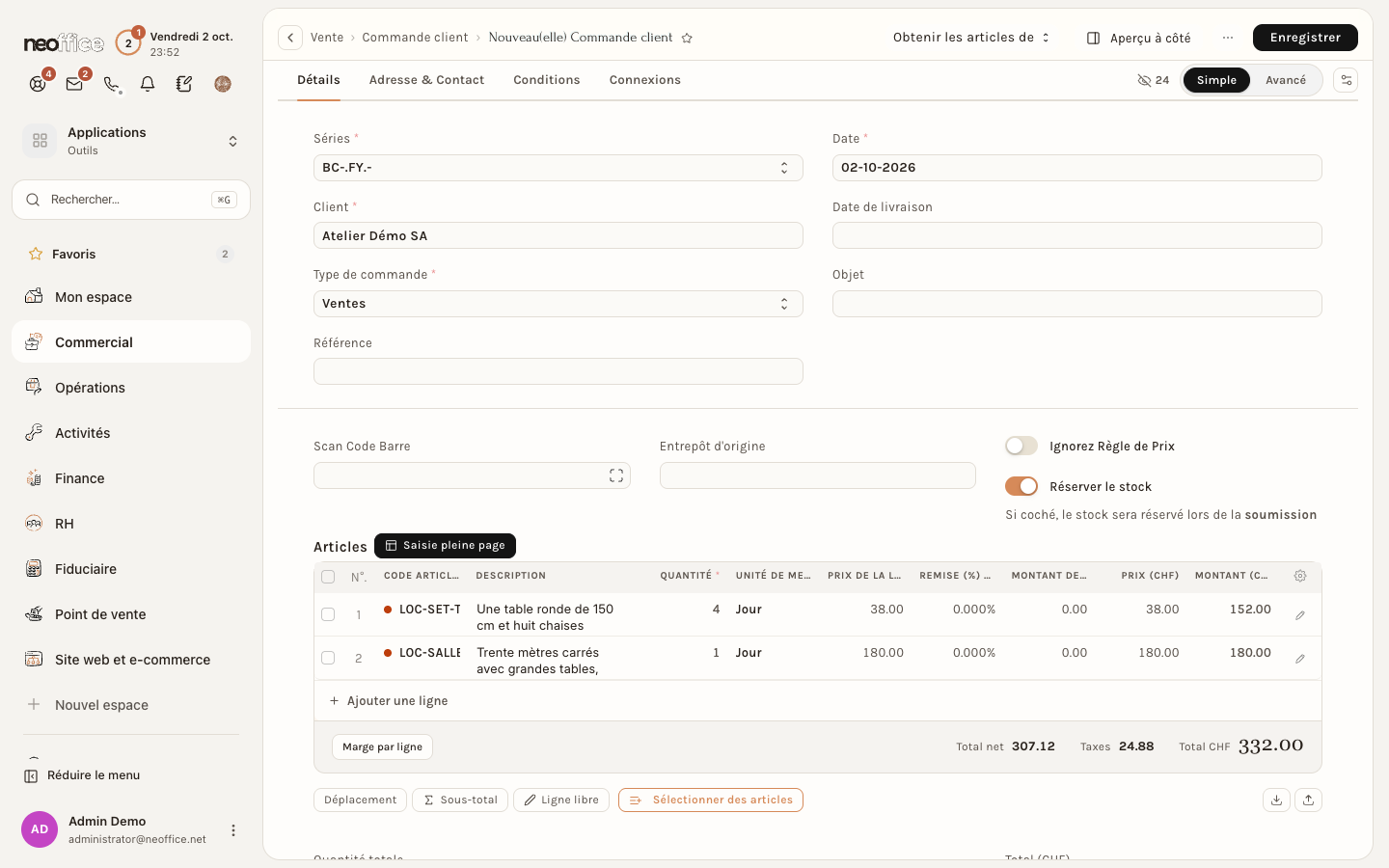
Task: Open the three-dots more options menu
Action: click(x=1228, y=38)
